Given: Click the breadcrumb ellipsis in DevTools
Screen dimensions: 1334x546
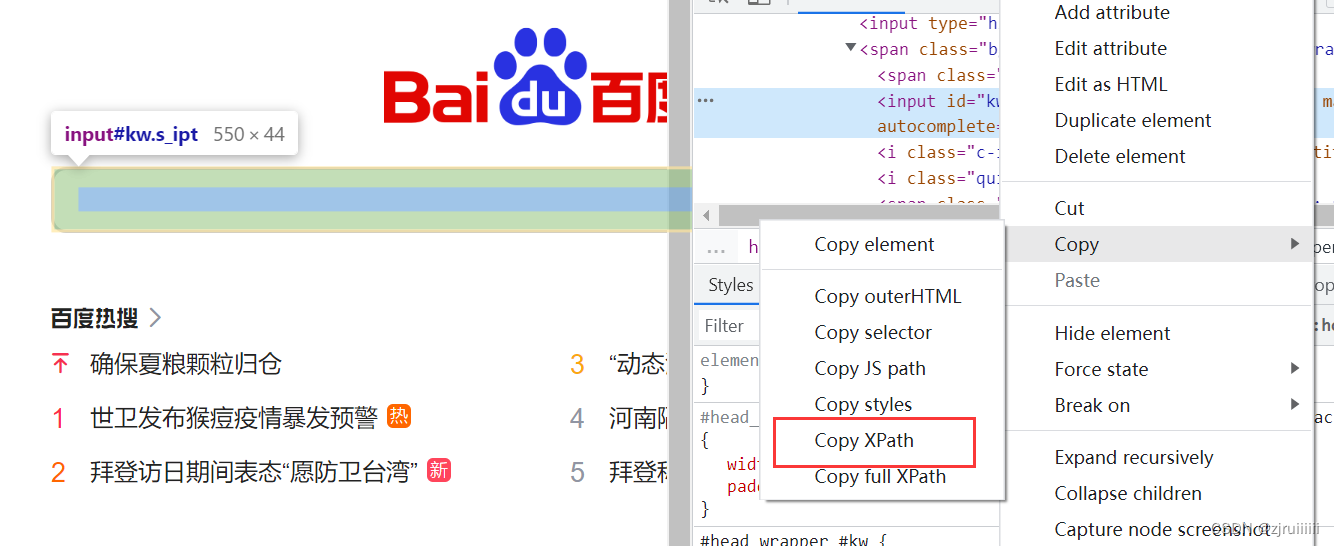Looking at the screenshot, I should (x=716, y=249).
